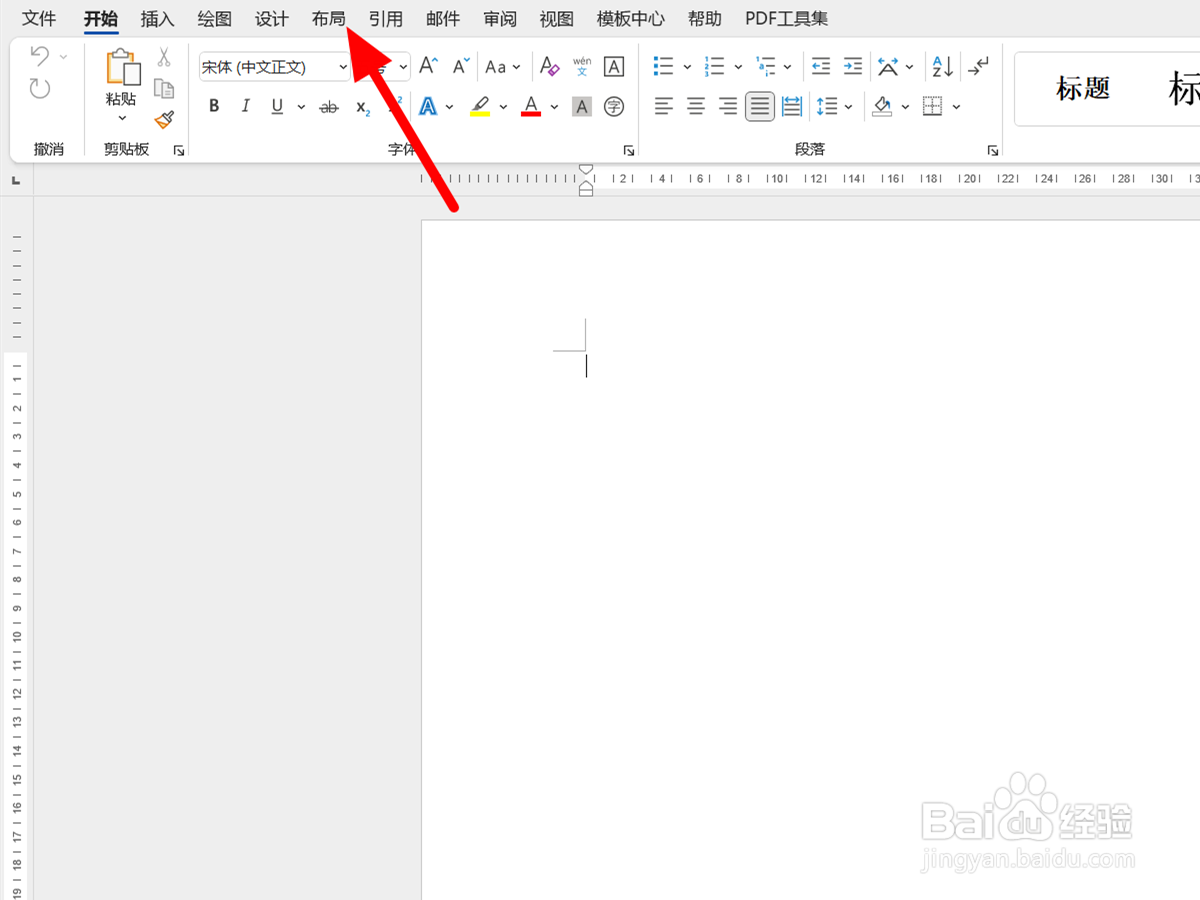Click the A-Z sort icon
The image size is (1200, 900).
pos(943,67)
